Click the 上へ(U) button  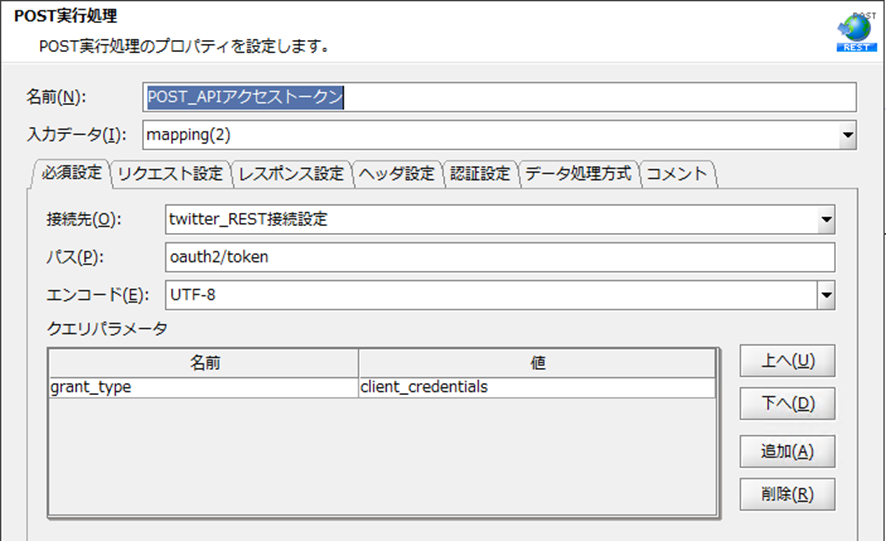pyautogui.click(x=787, y=361)
